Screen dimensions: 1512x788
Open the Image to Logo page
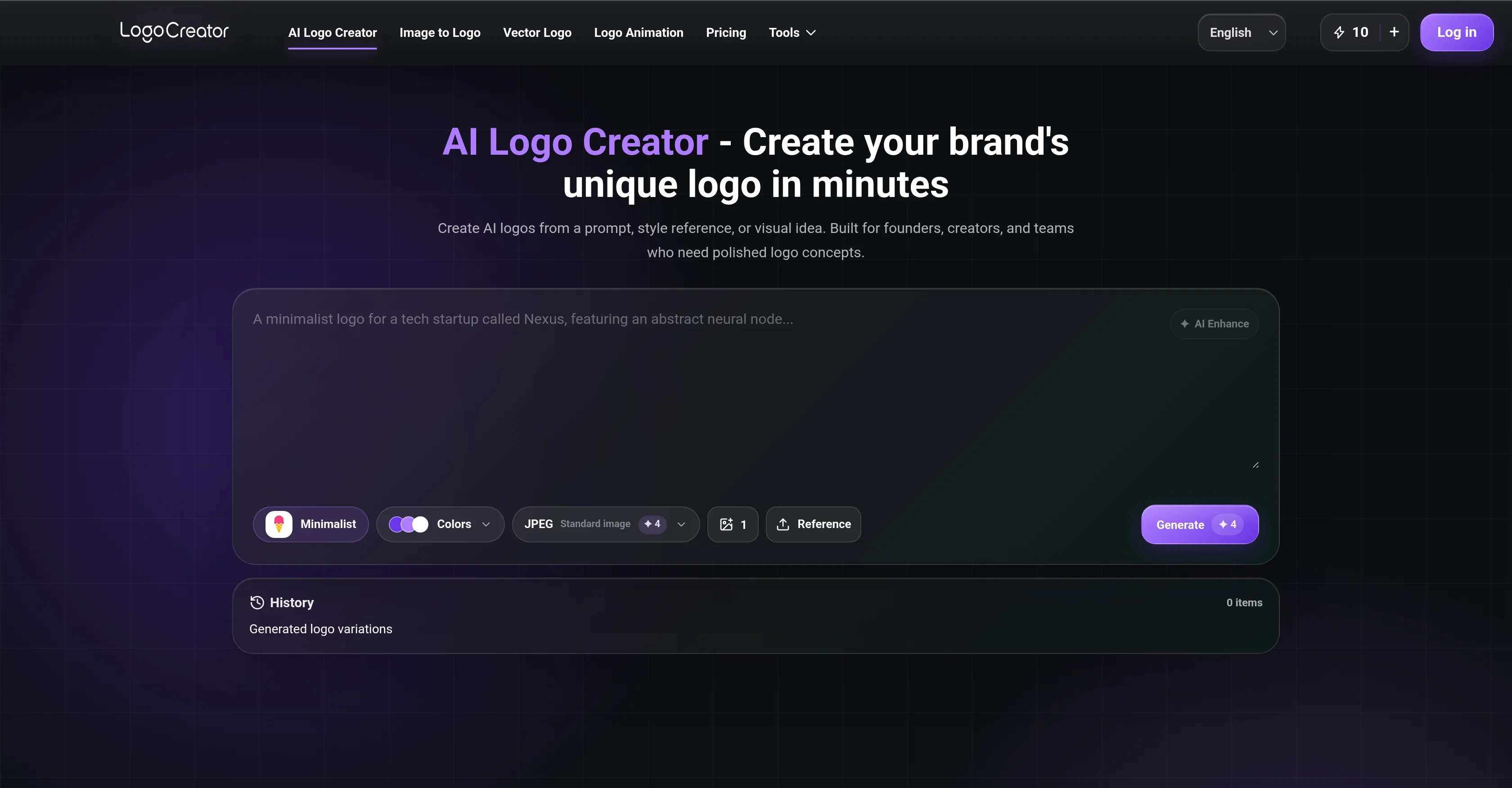[440, 33]
